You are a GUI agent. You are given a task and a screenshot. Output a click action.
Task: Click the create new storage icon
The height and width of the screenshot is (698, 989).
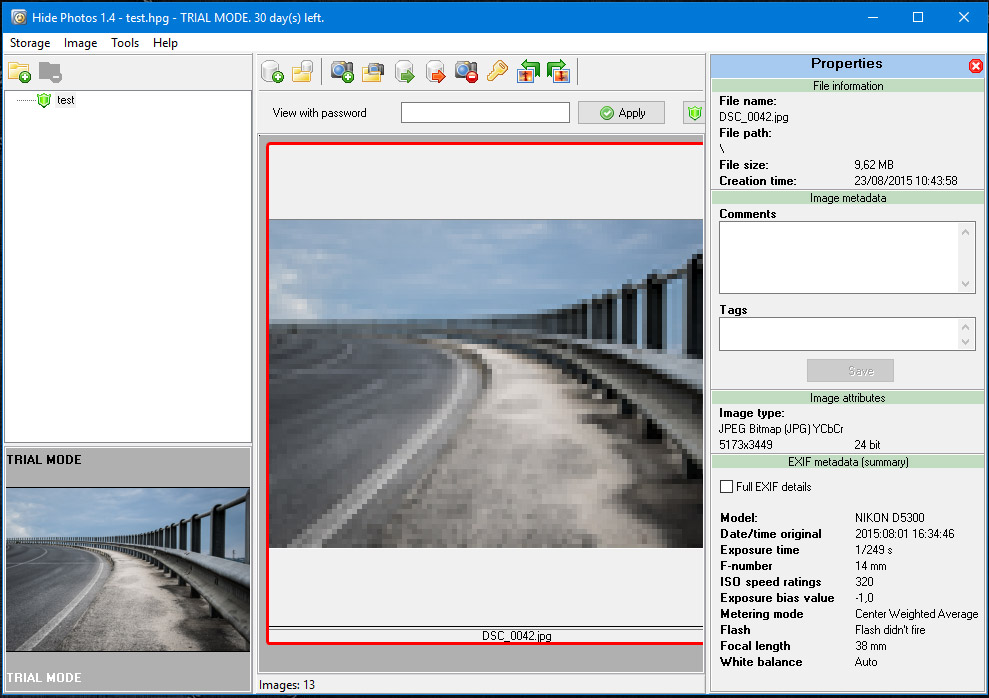pyautogui.click(x=272, y=72)
